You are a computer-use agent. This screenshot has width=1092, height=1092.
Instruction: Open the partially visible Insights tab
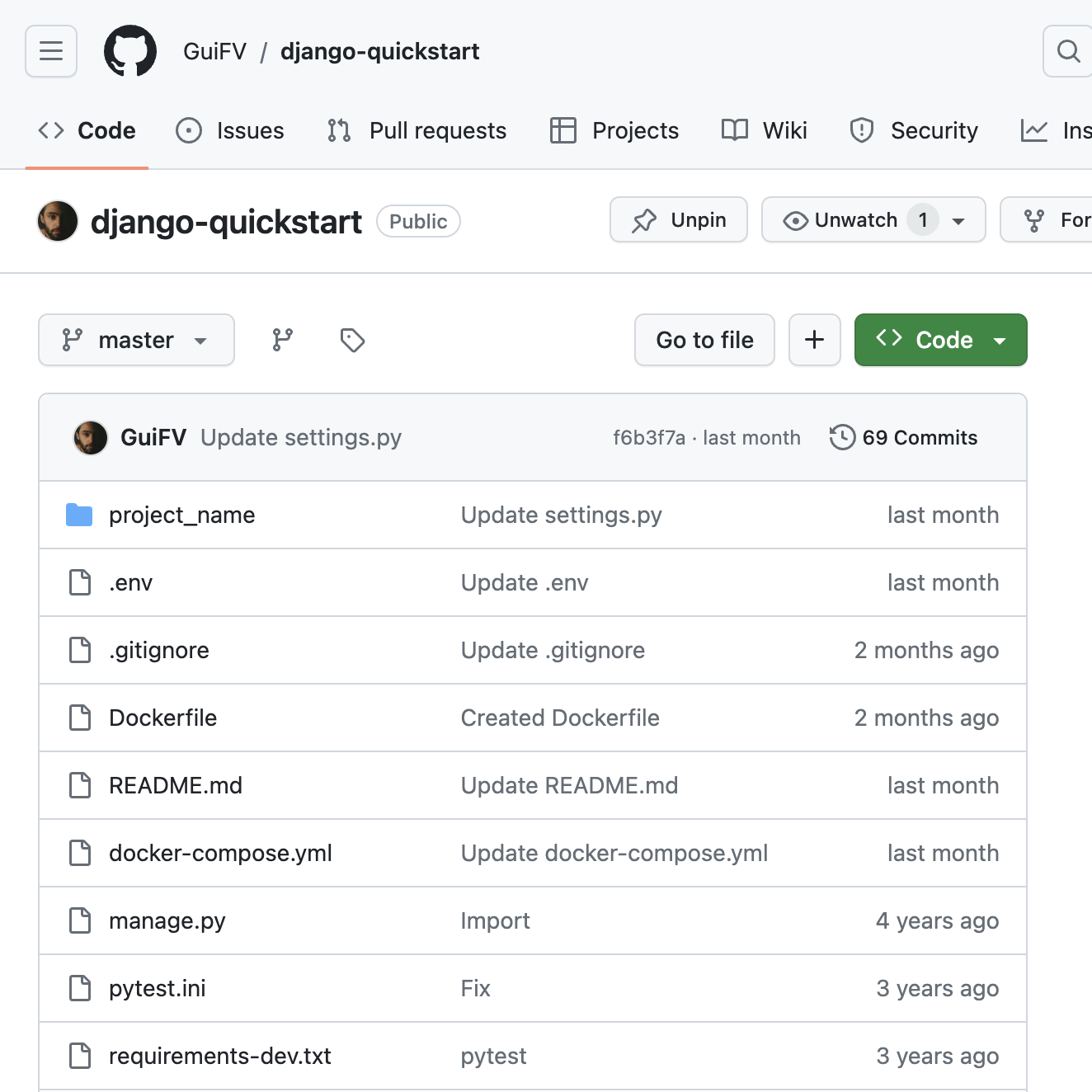click(x=1056, y=130)
